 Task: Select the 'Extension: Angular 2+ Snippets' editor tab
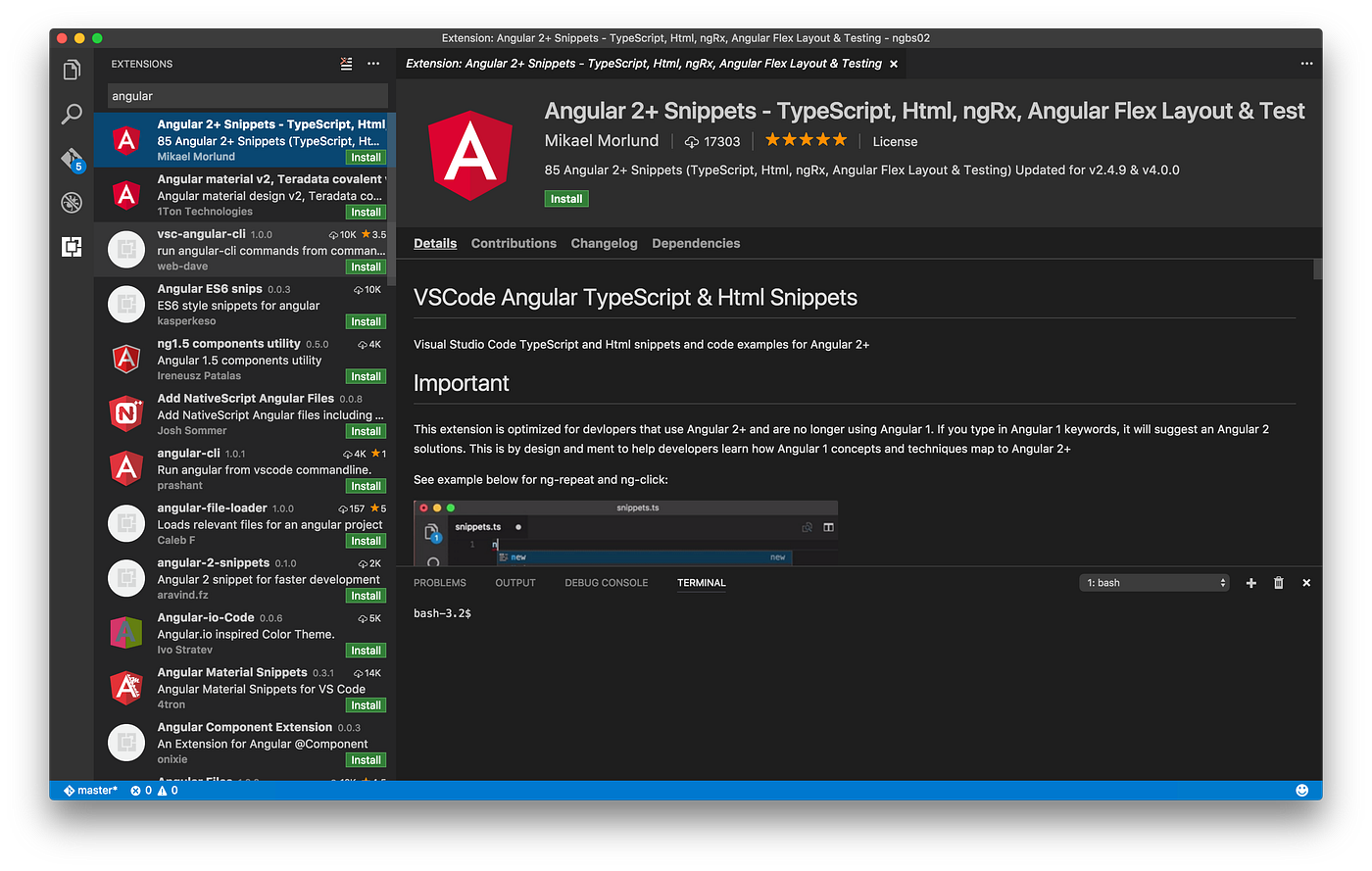click(x=651, y=64)
